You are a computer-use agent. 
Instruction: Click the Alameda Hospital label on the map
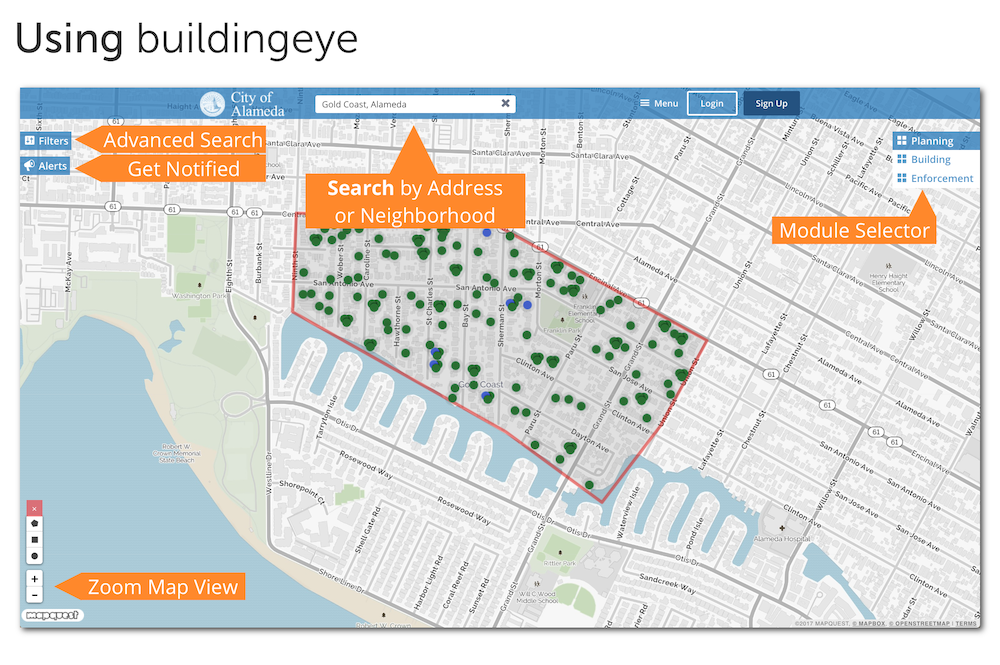tap(782, 539)
